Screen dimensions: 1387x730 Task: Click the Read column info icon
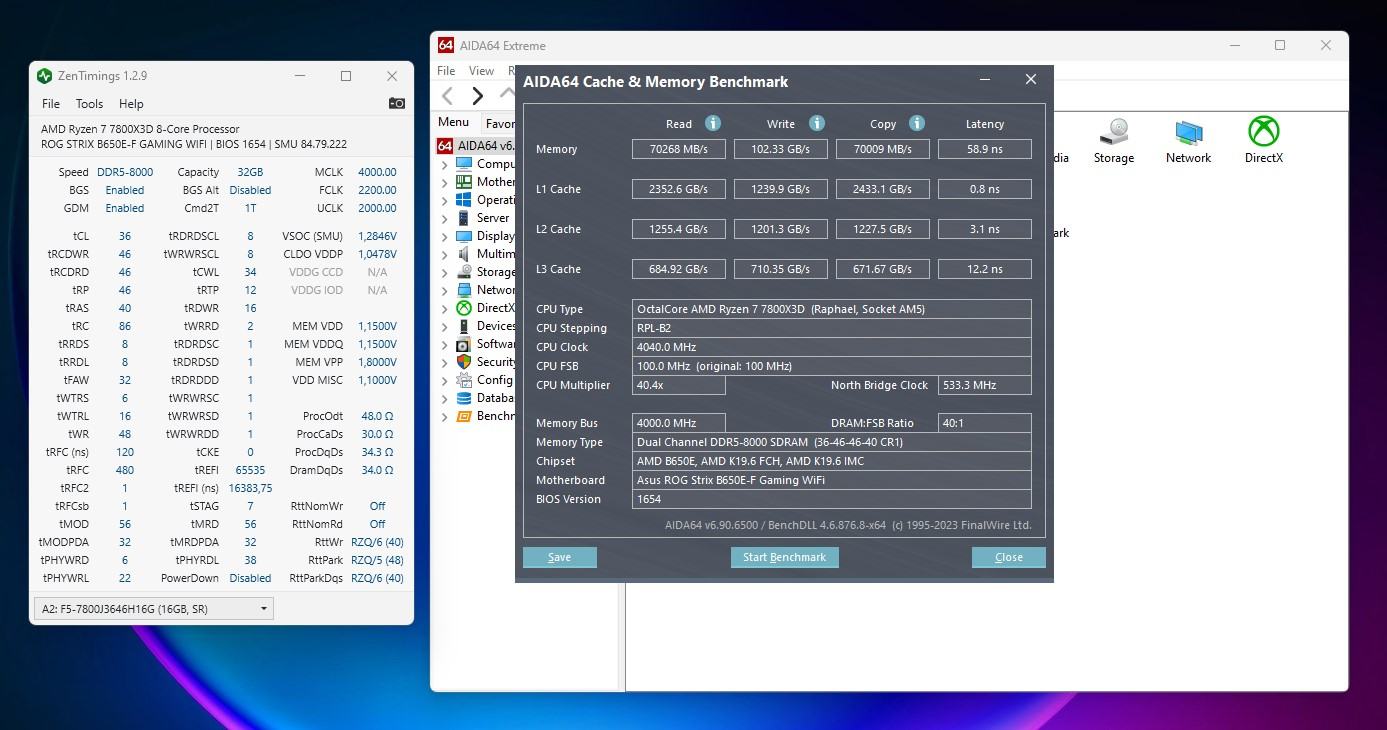[713, 123]
